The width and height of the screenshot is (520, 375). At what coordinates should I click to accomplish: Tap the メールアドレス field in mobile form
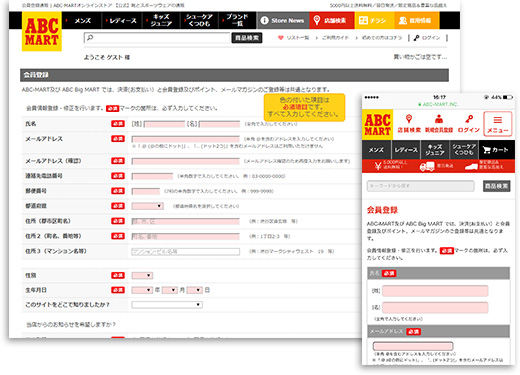tap(413, 346)
